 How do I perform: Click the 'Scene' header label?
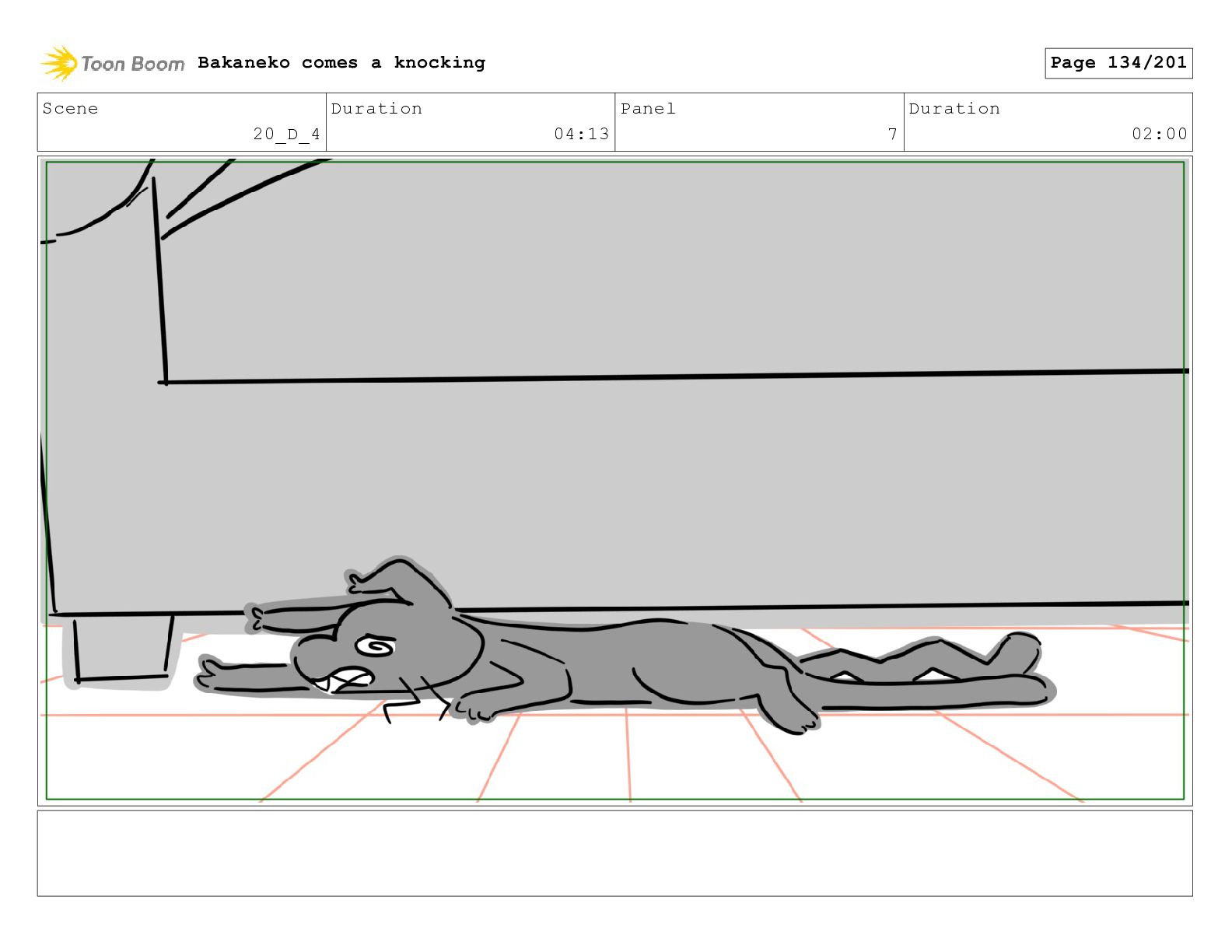[x=71, y=109]
